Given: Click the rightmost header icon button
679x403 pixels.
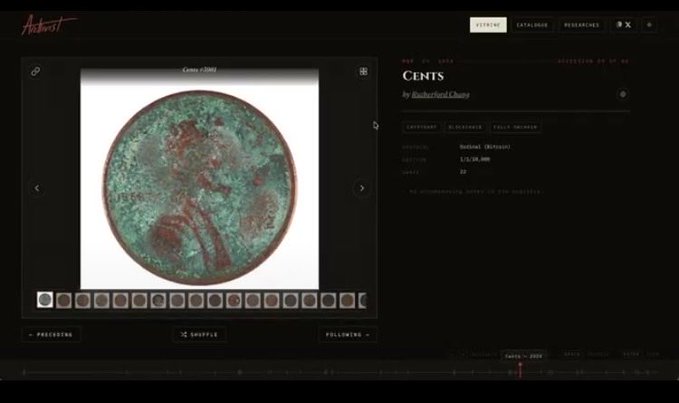Looking at the screenshot, I should pyautogui.click(x=649, y=25).
